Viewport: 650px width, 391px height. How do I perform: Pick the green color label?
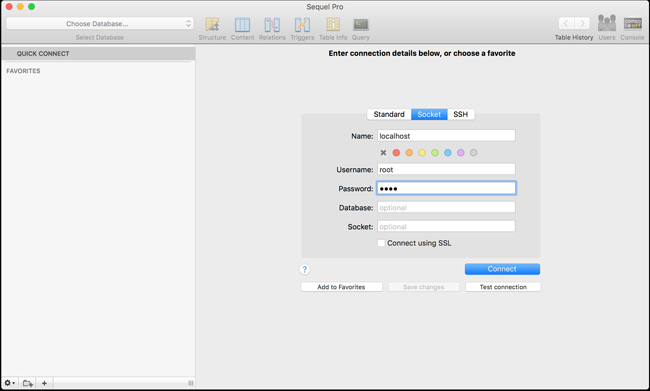[435, 153]
